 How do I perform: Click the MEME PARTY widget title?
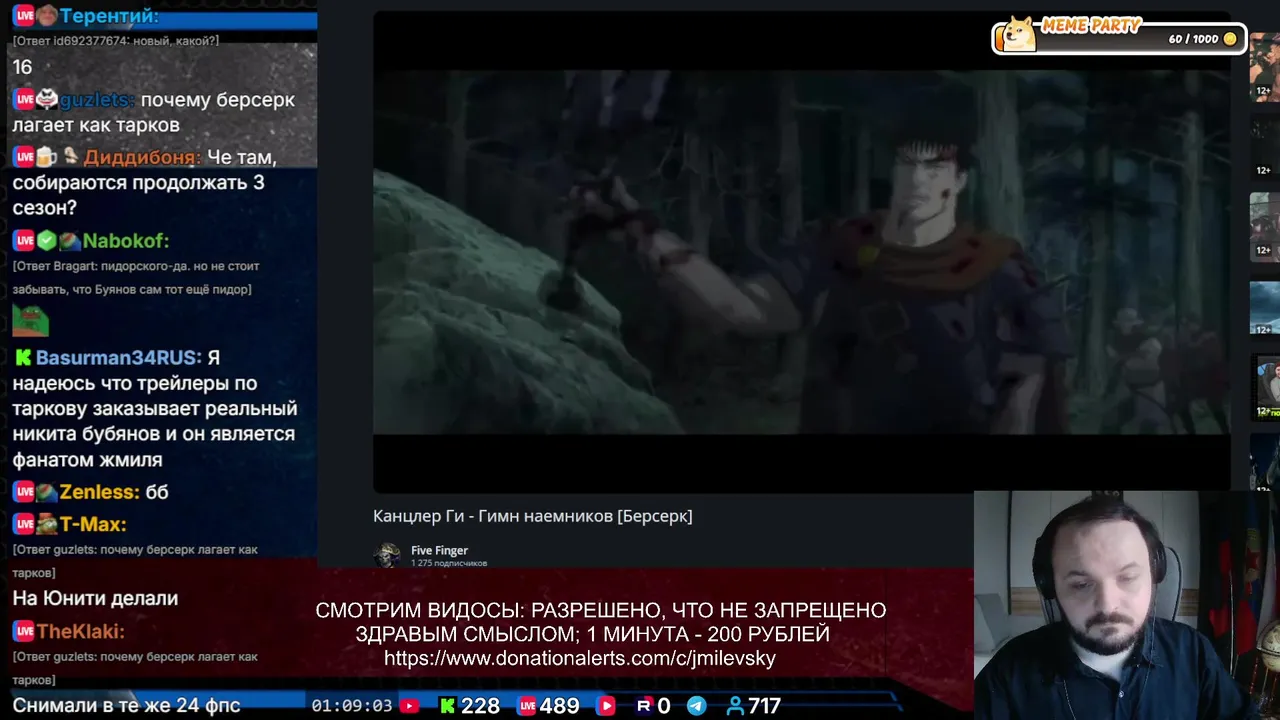tap(1091, 25)
